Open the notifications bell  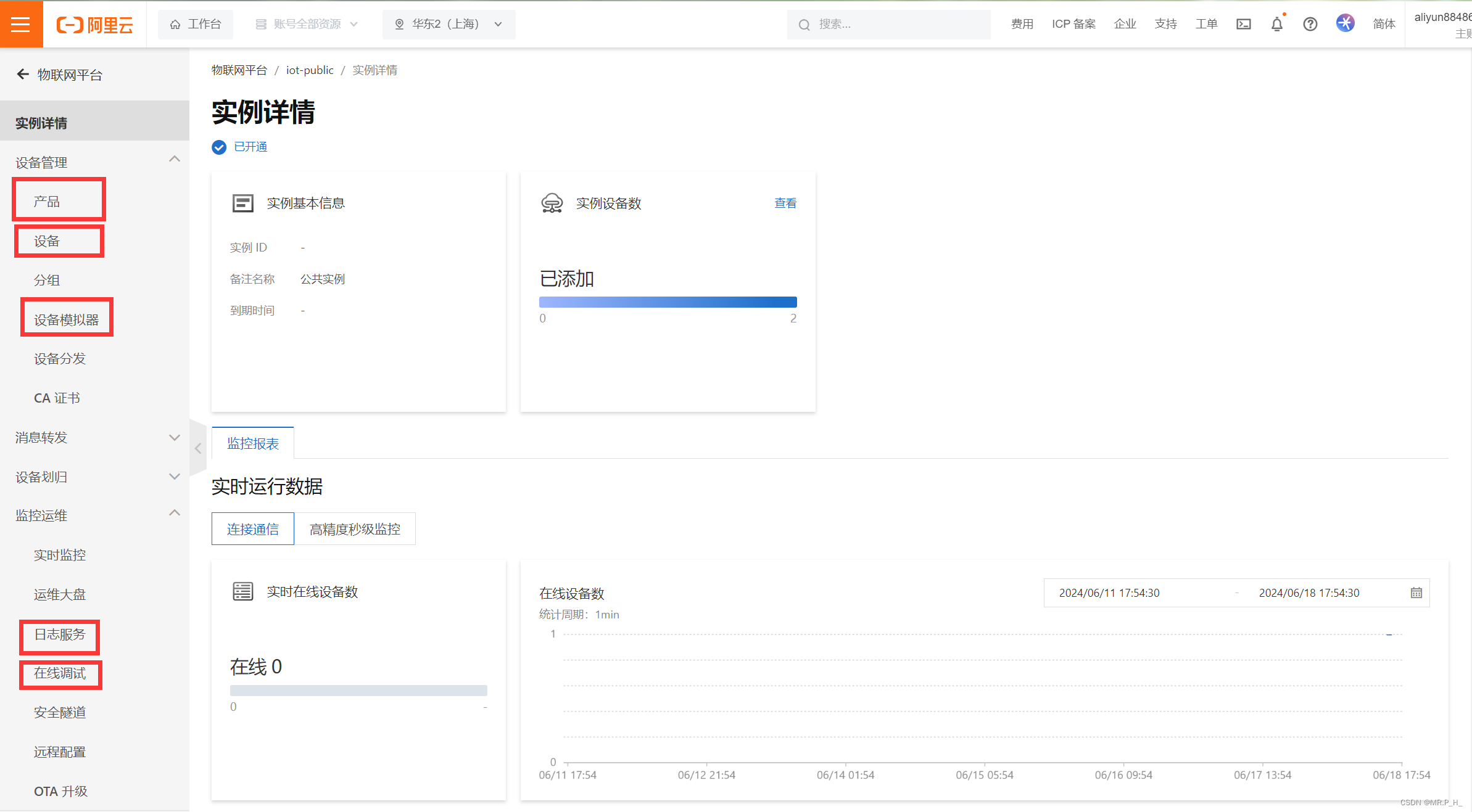pos(1276,24)
